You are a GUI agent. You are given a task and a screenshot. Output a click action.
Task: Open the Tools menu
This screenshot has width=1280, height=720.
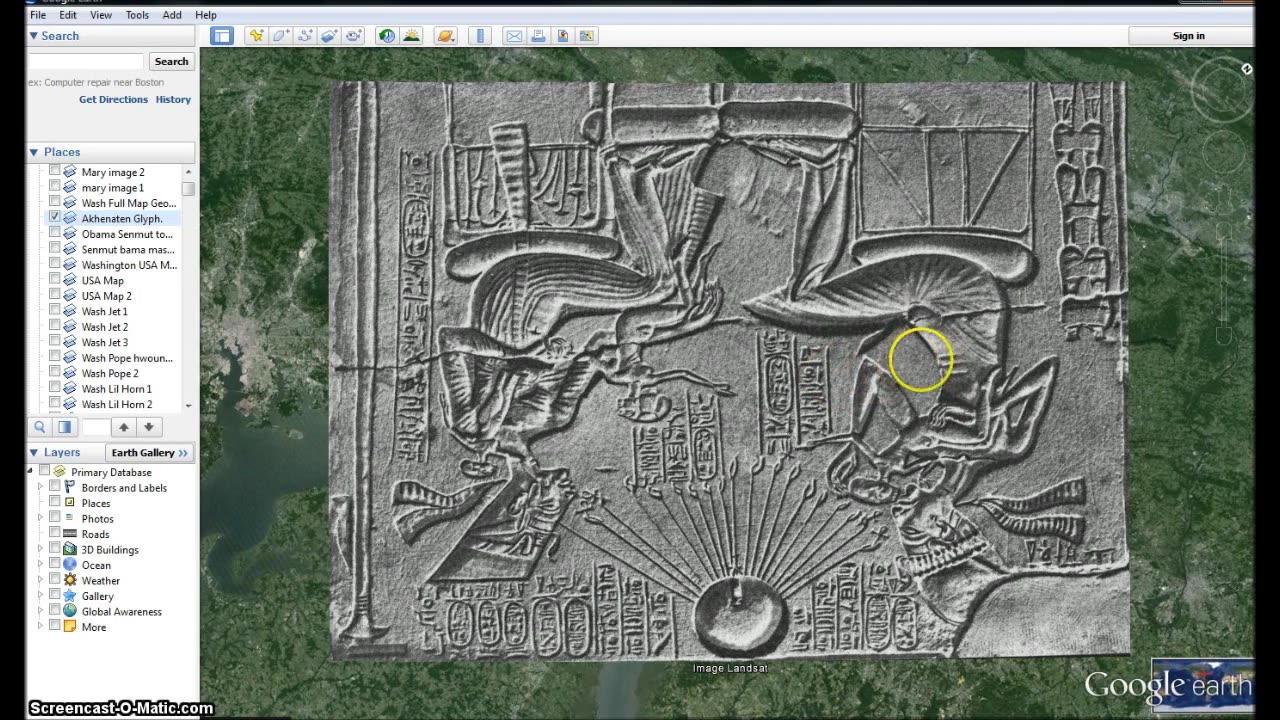point(137,15)
